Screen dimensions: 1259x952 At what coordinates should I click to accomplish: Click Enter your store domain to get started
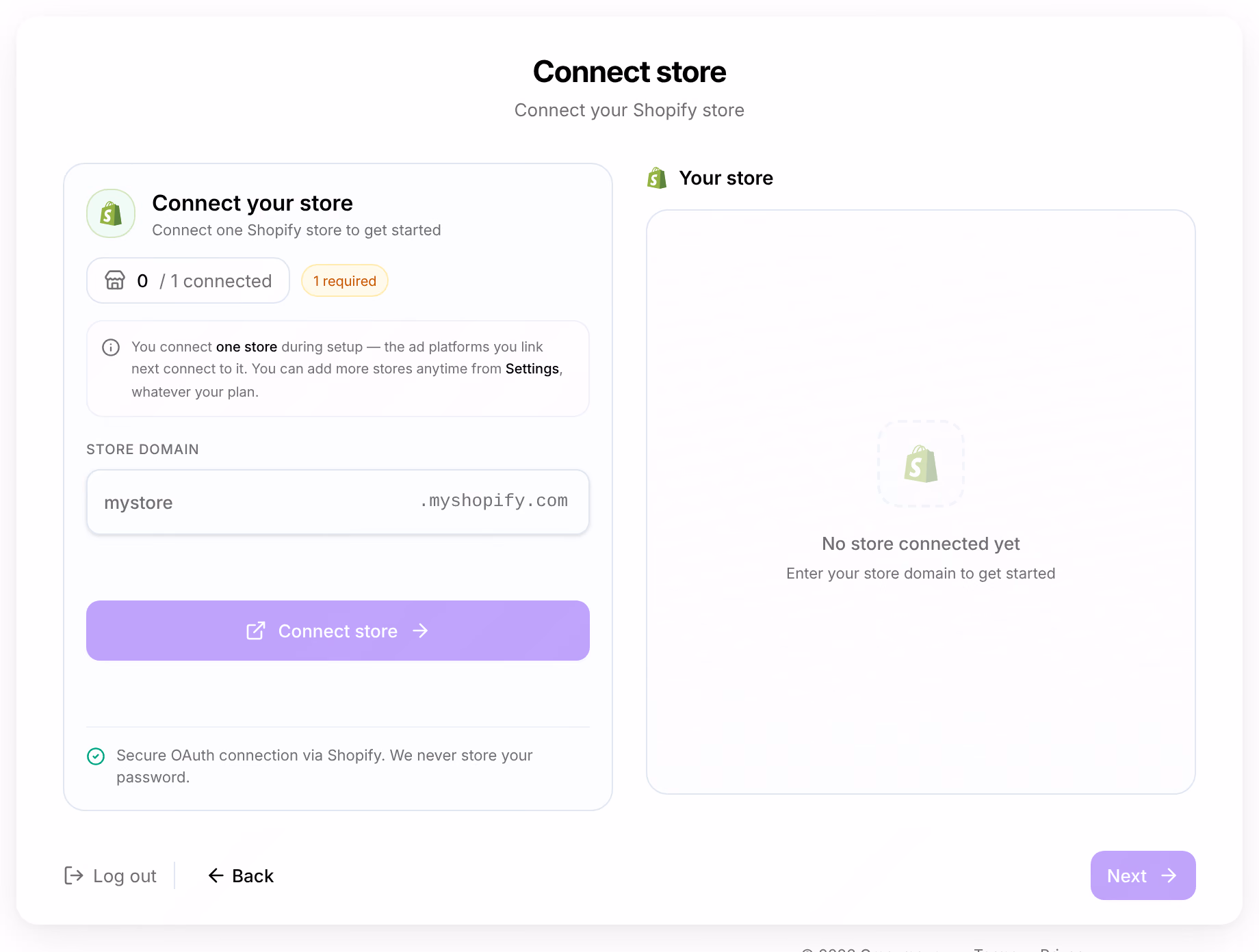(x=921, y=573)
